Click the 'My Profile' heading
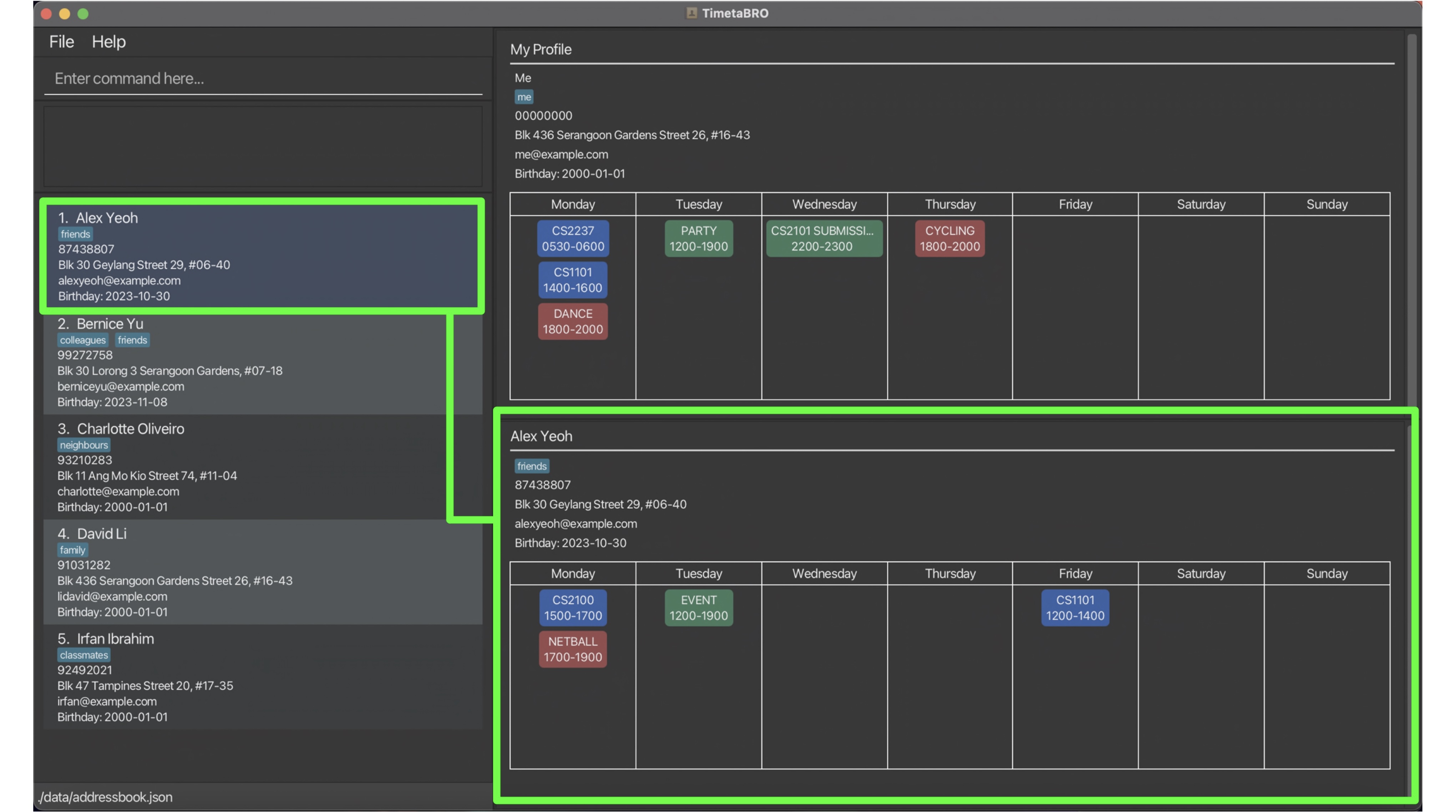The width and height of the screenshot is (1456, 812). click(x=541, y=50)
